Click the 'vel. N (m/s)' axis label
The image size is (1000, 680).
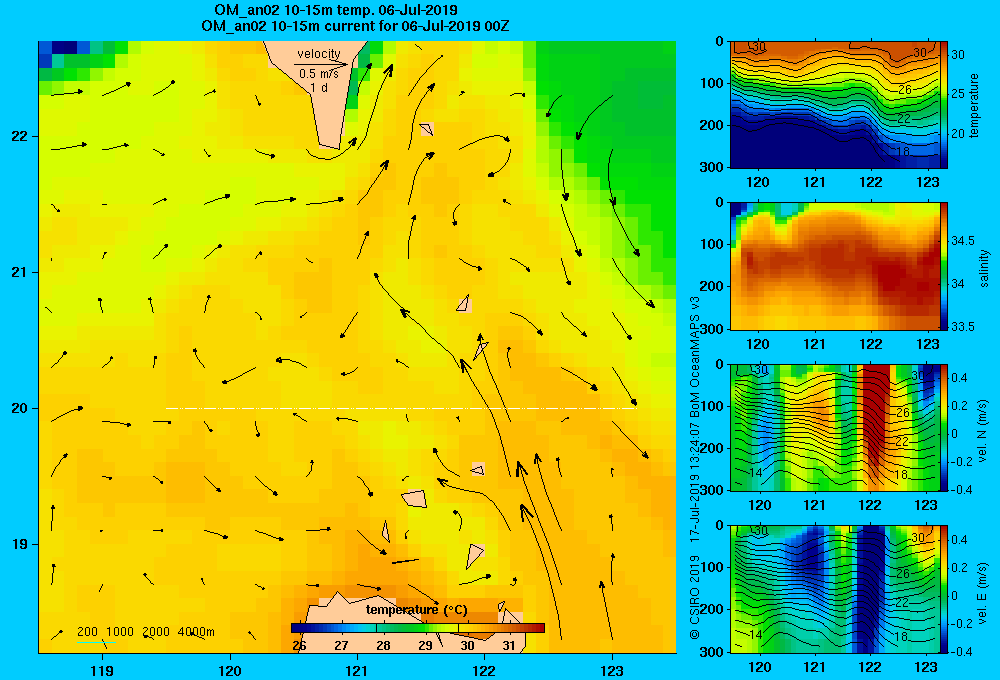pyautogui.click(x=982, y=430)
